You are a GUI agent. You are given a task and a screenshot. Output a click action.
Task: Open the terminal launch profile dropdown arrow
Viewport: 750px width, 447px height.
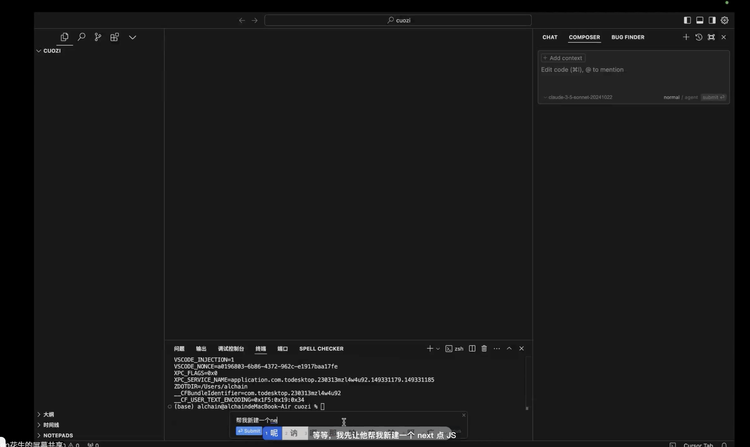tap(438, 349)
